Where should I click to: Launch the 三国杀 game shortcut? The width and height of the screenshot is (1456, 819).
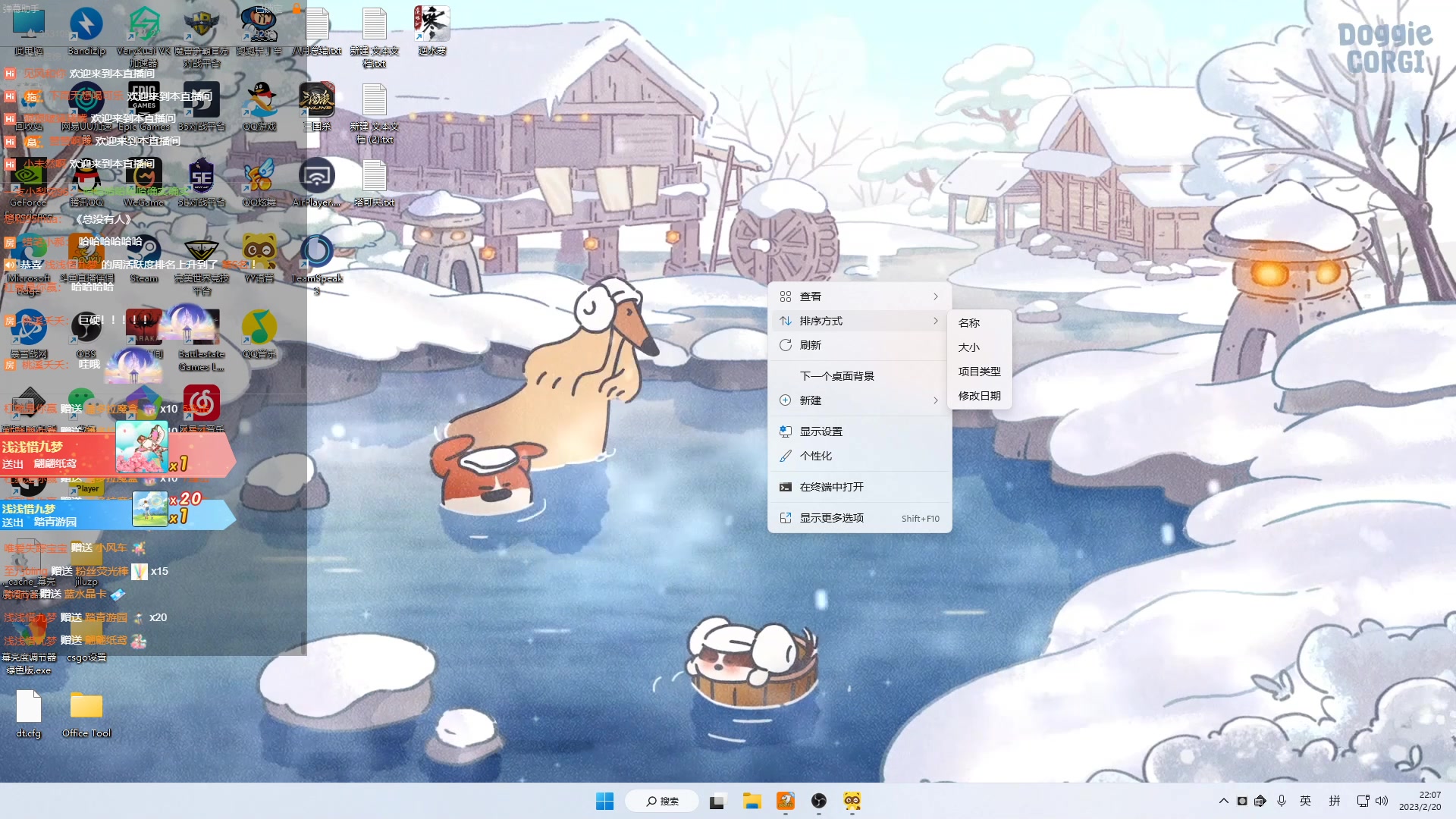[317, 106]
